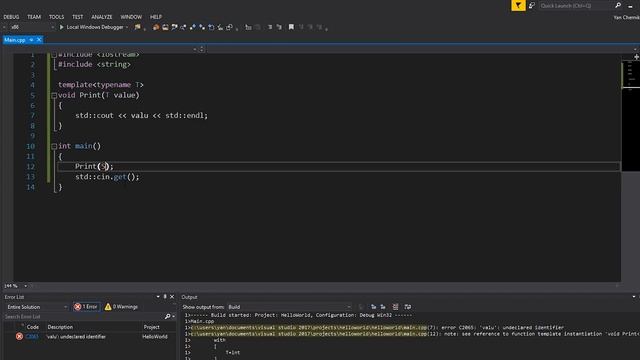640x360 pixels.
Task: Click in the Quick Launch search field
Action: click(576, 6)
